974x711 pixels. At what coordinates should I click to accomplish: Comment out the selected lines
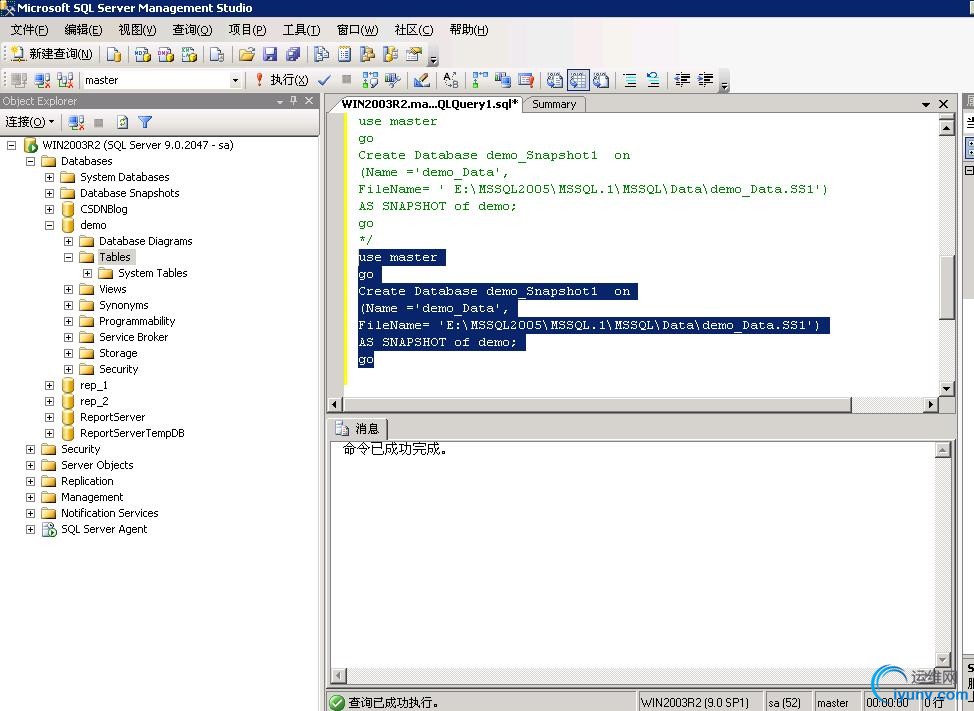click(630, 79)
